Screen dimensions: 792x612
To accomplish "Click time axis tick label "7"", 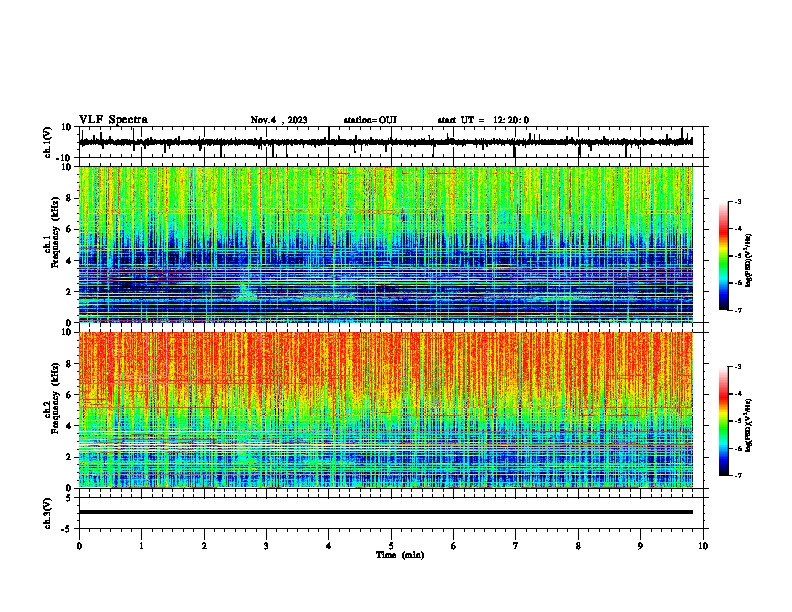I will [516, 546].
